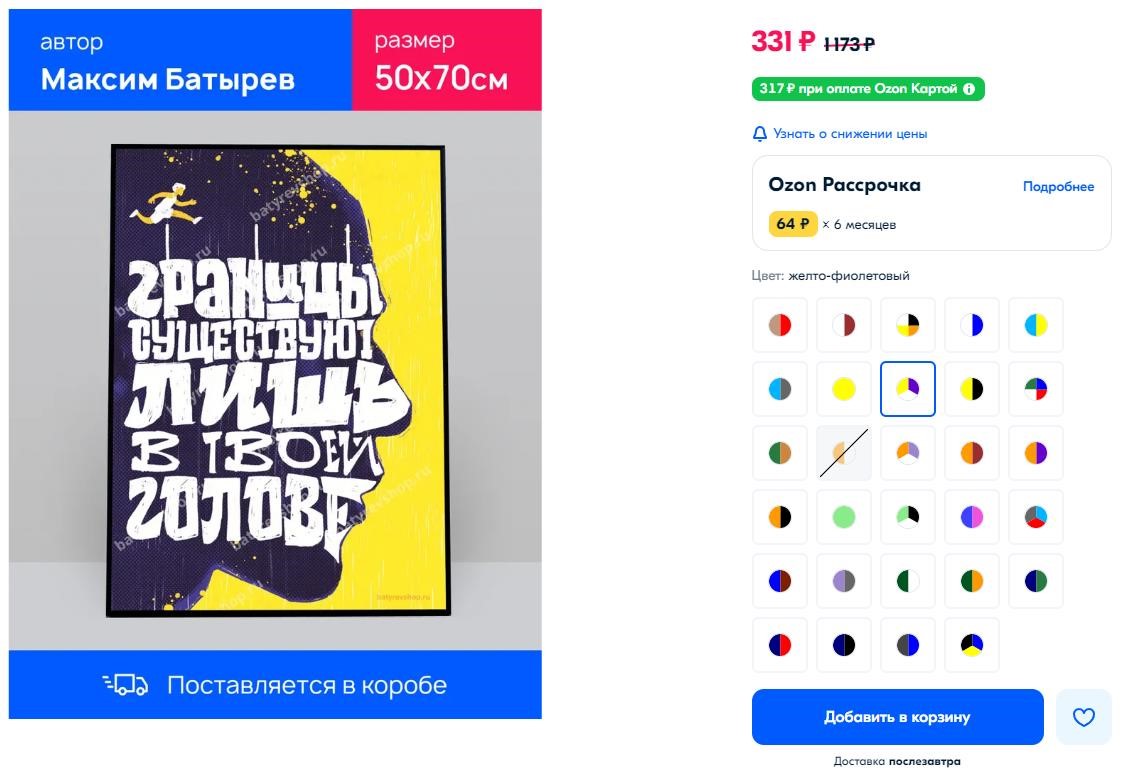Choose the yellow and black half swatch

(x=972, y=389)
